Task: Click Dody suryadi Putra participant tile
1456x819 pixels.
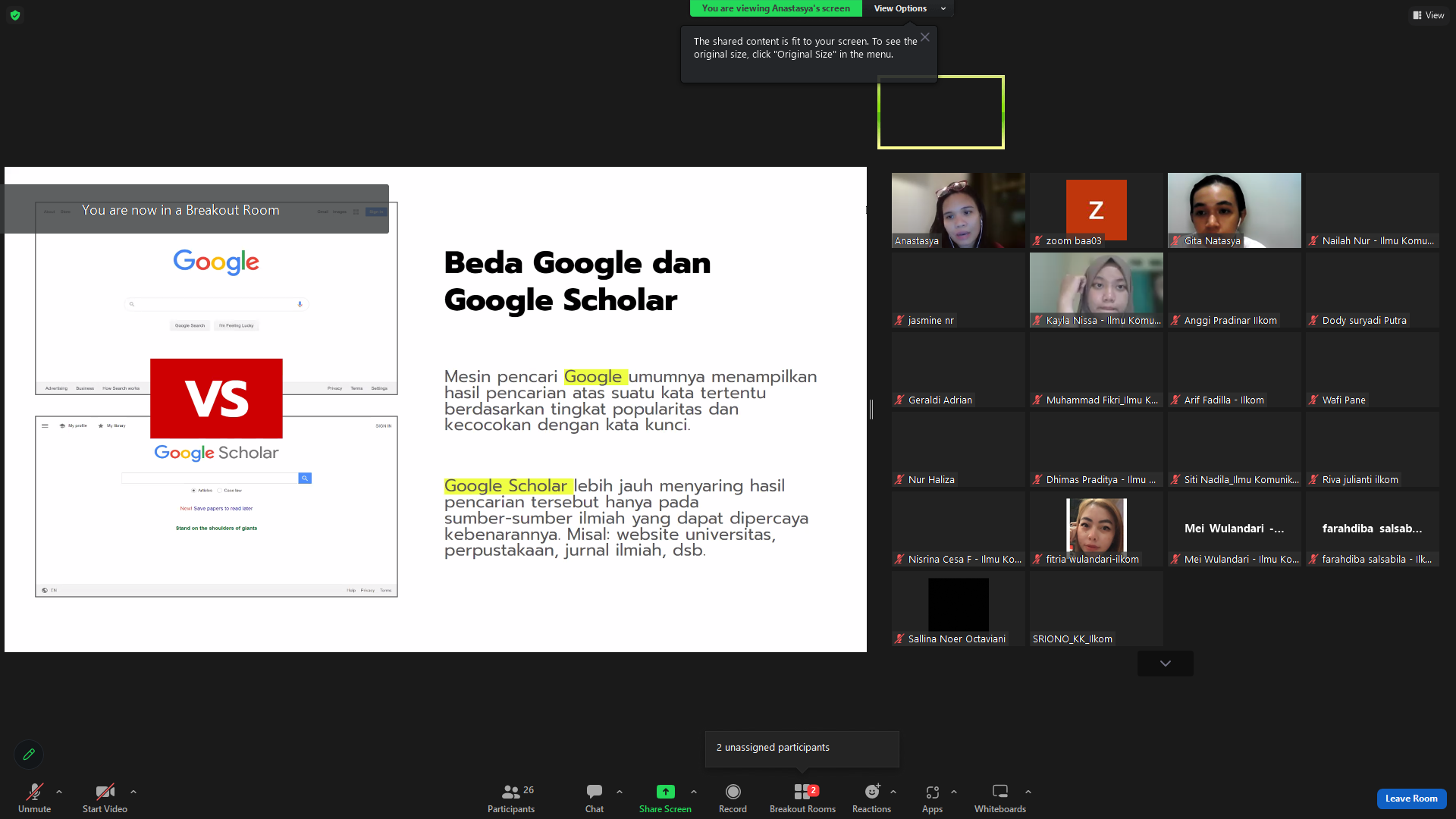Action: click(x=1373, y=290)
